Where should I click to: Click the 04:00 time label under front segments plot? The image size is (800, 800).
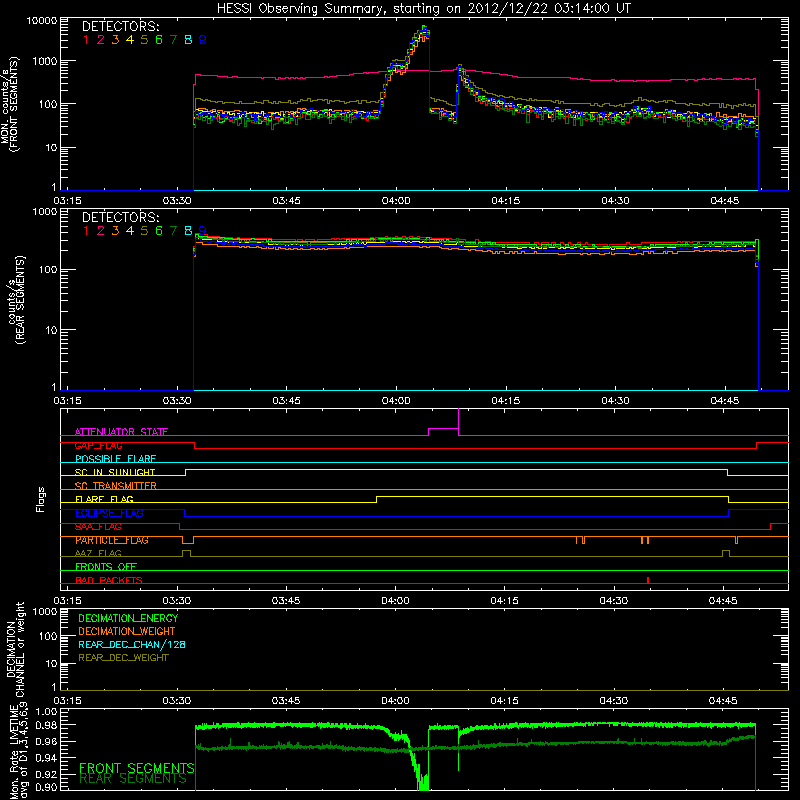coord(395,201)
